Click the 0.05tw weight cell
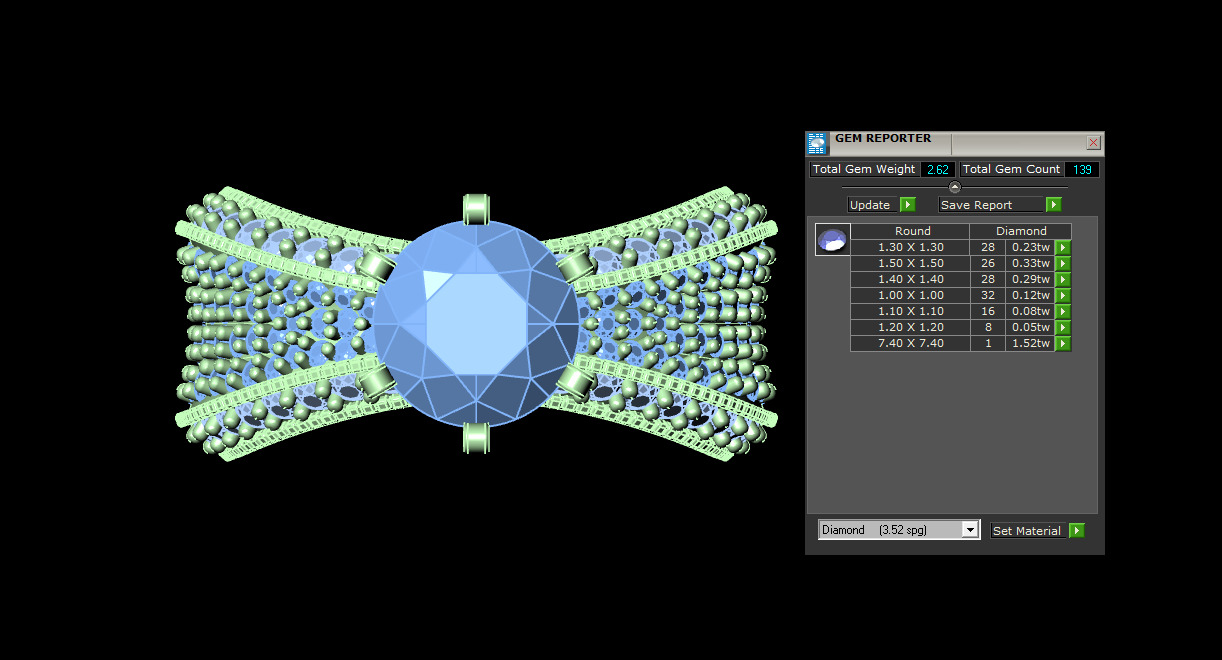 point(1030,328)
